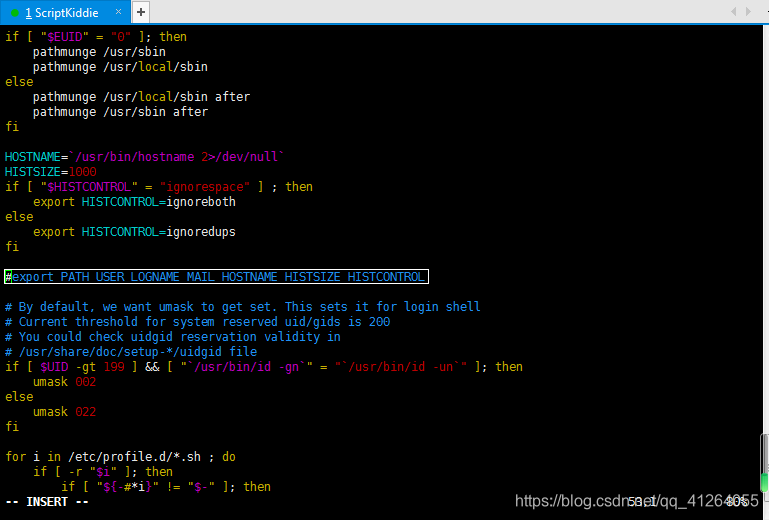
Task: Click the 'if [ "$EUID" = "0" ]; then' line
Action: click(96, 37)
